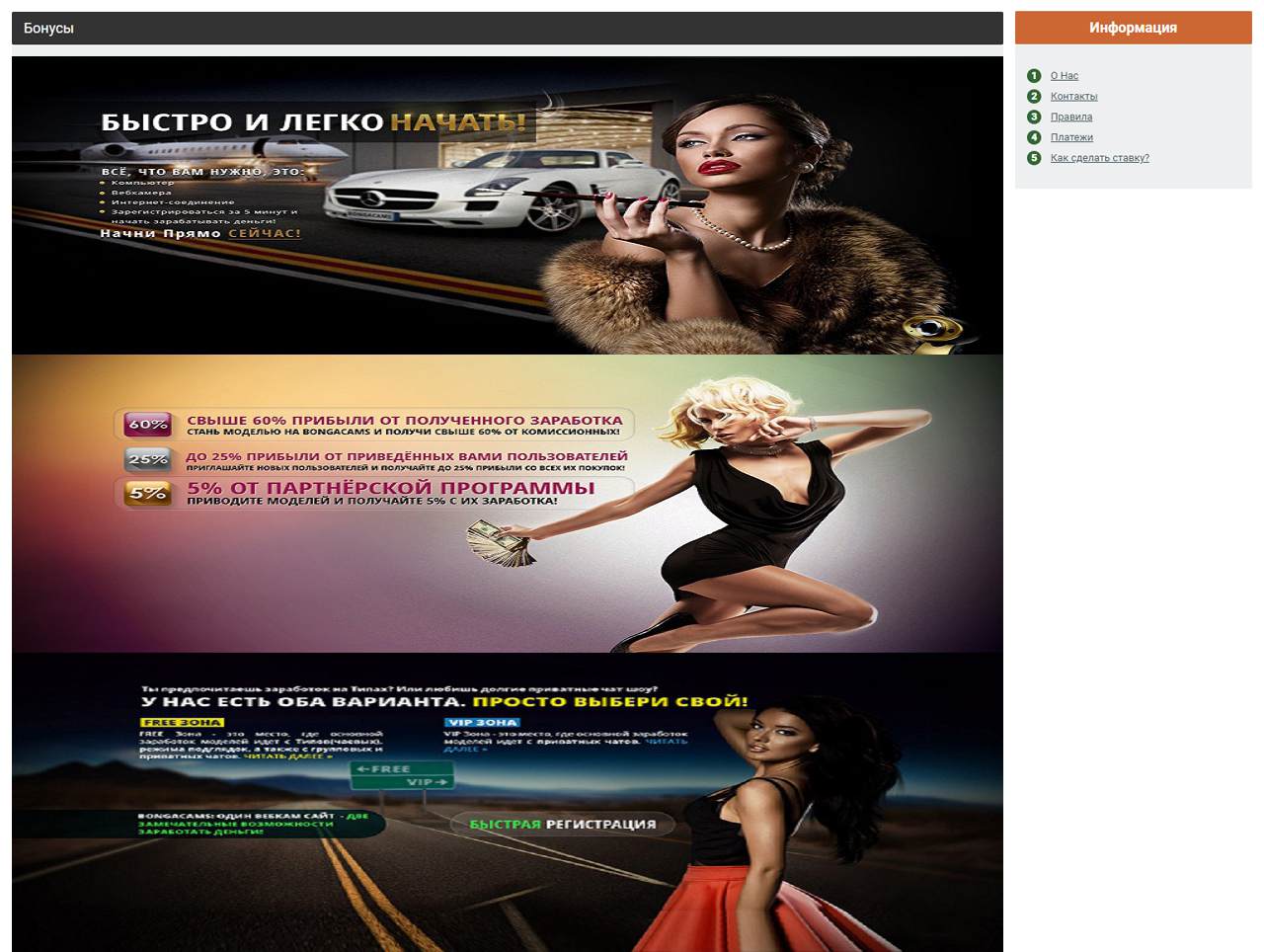The image size is (1264, 952).
Task: Click the 60% profit badge
Action: pyautogui.click(x=147, y=425)
